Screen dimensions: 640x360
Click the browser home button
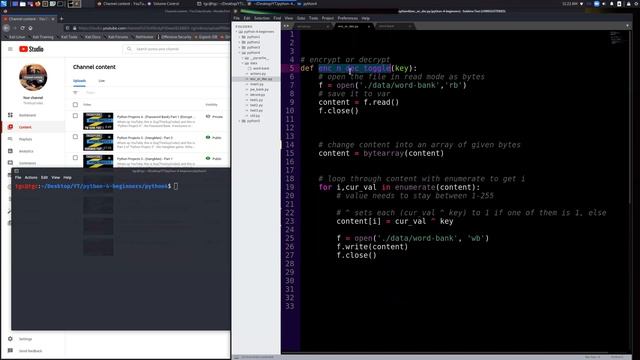[30, 28]
